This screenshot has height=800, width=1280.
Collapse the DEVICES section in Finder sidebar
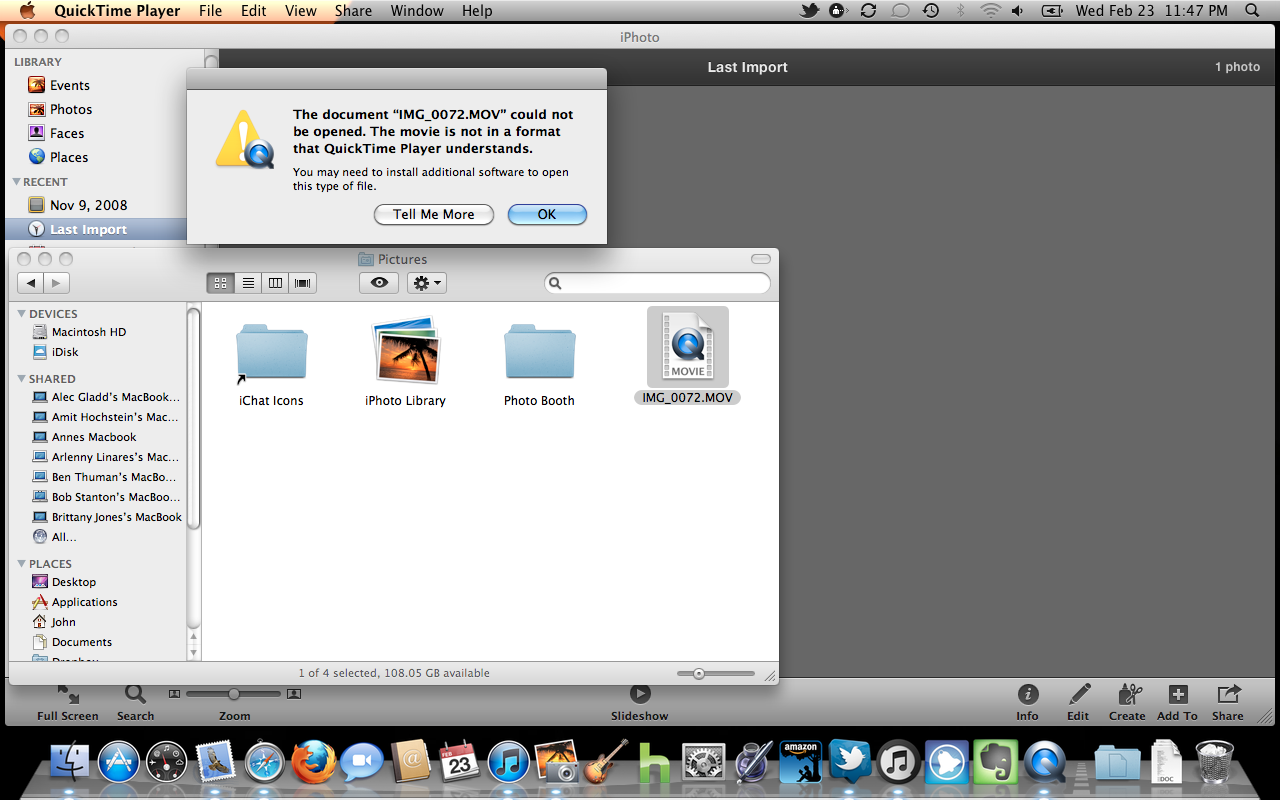click(22, 314)
